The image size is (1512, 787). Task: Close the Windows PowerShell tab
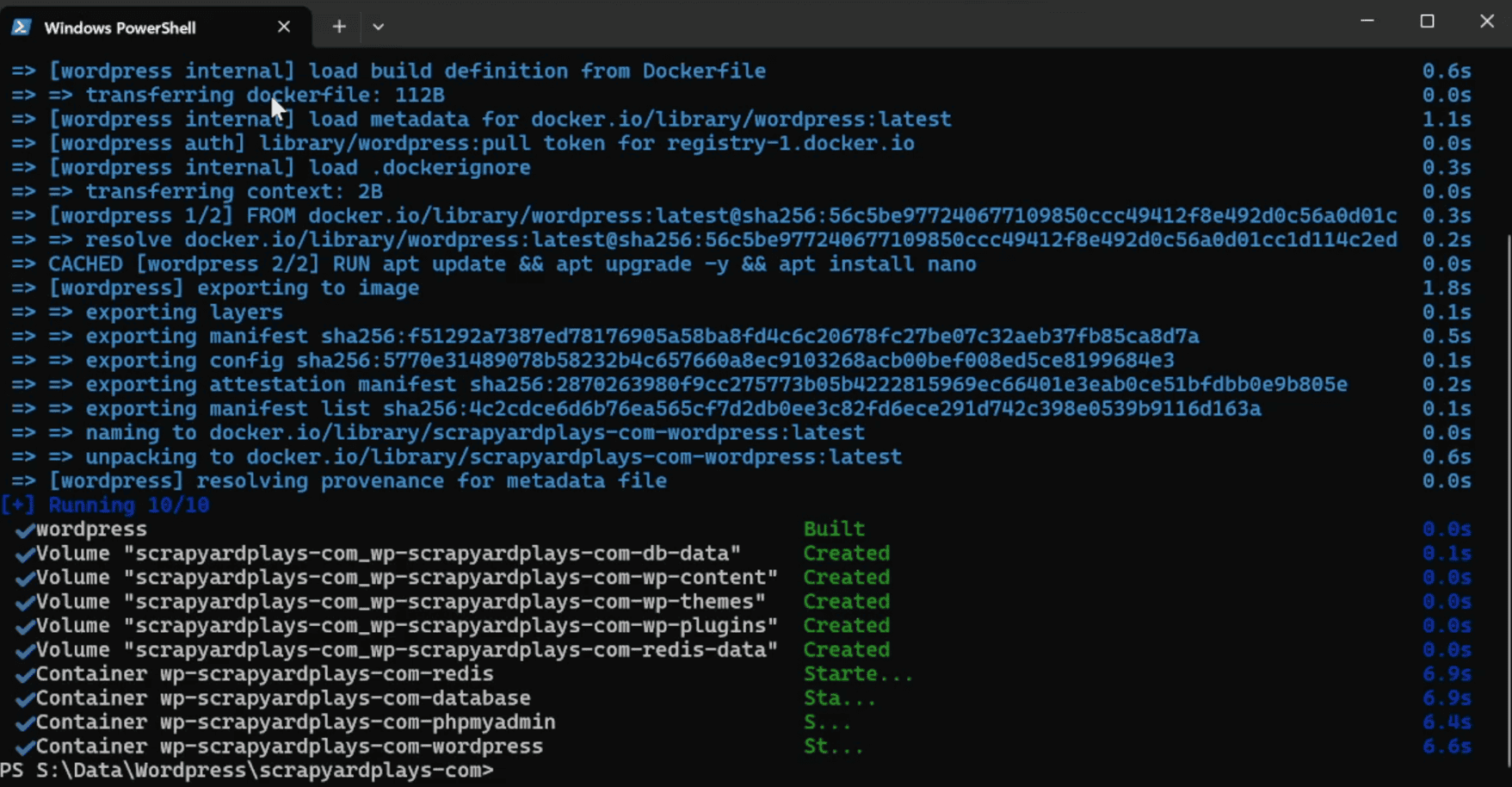click(x=284, y=27)
